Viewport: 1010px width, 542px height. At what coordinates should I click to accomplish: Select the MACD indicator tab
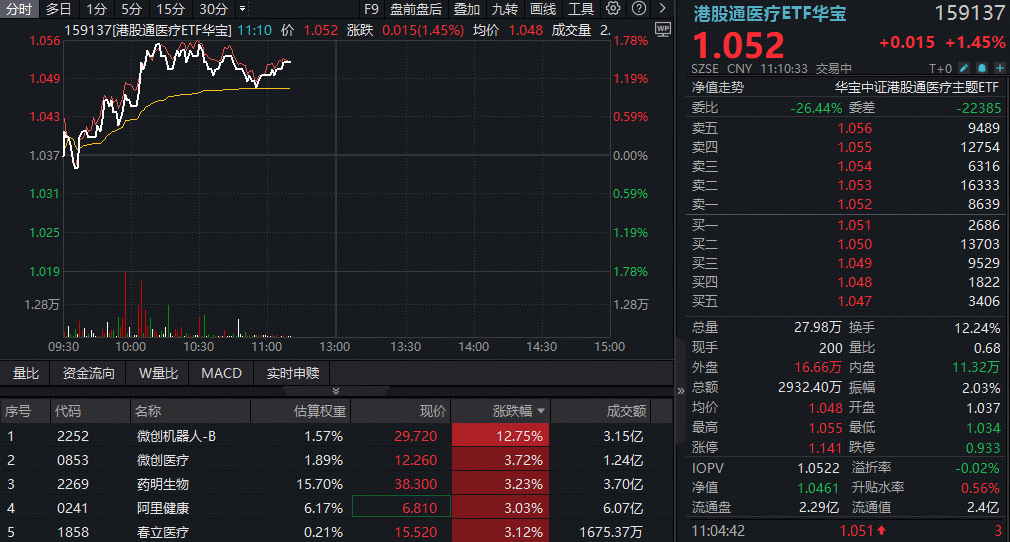coord(221,373)
